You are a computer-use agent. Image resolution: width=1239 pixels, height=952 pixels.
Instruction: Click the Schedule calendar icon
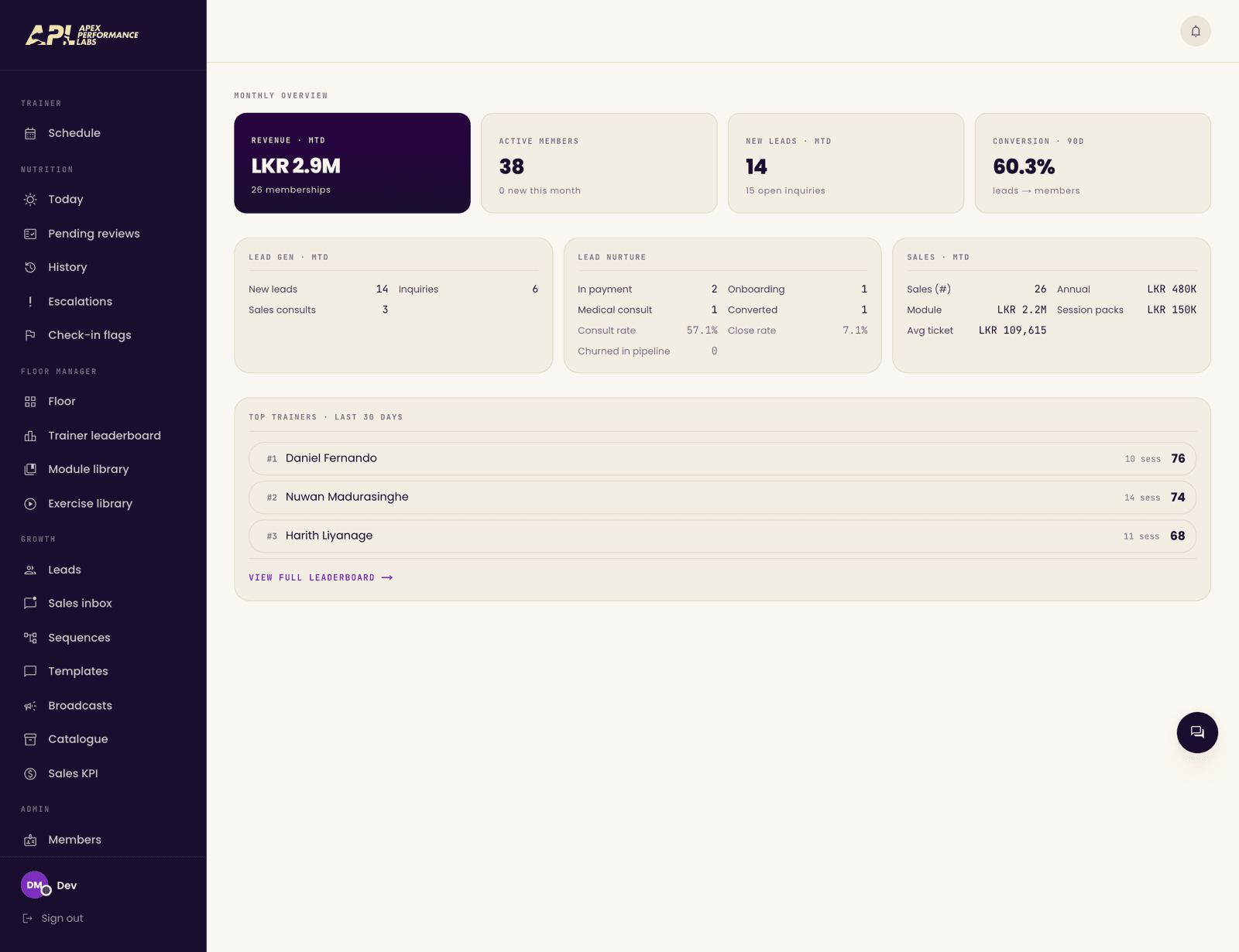coord(30,133)
